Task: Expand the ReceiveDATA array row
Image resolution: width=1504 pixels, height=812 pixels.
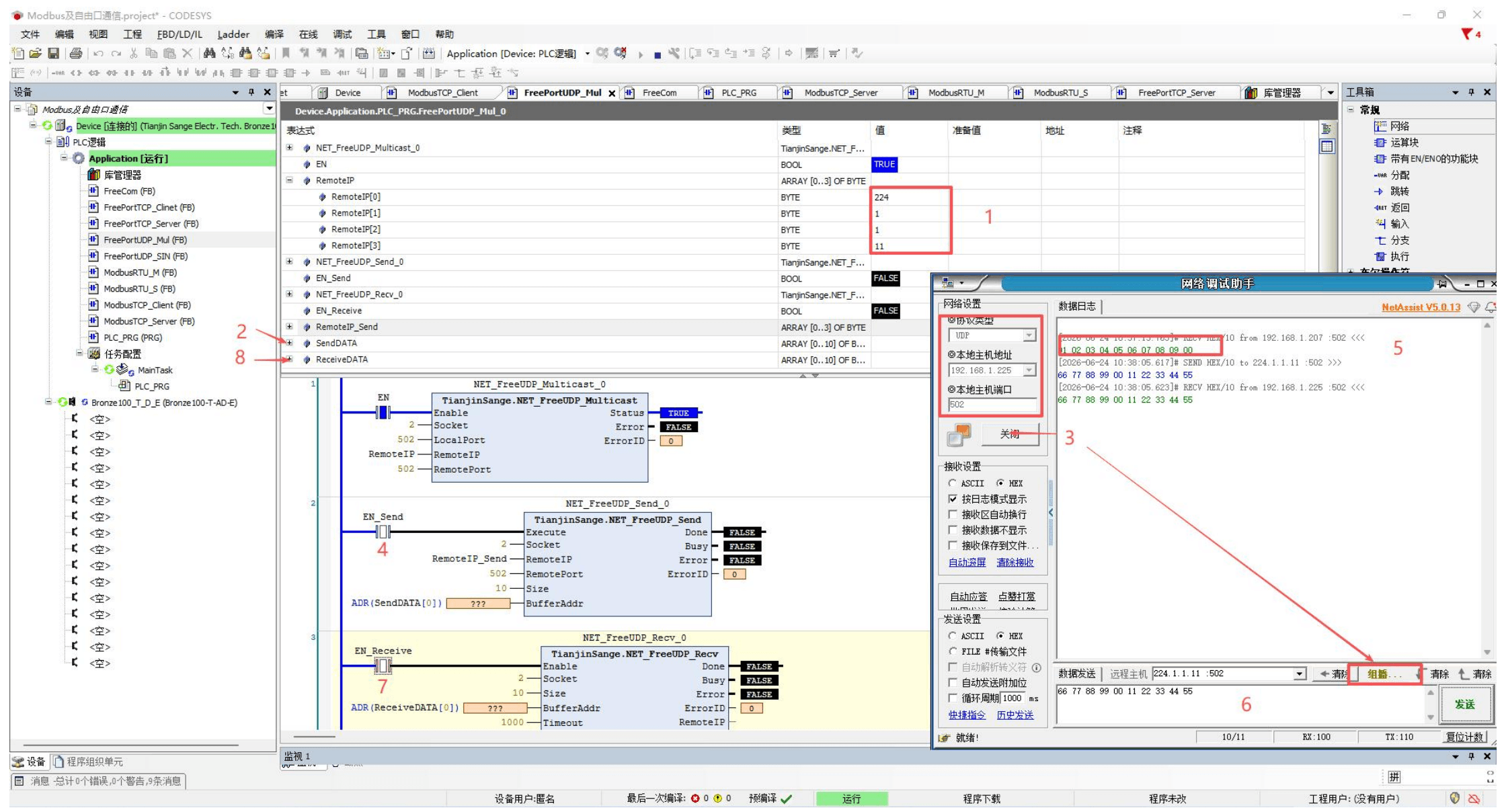Action: (290, 359)
